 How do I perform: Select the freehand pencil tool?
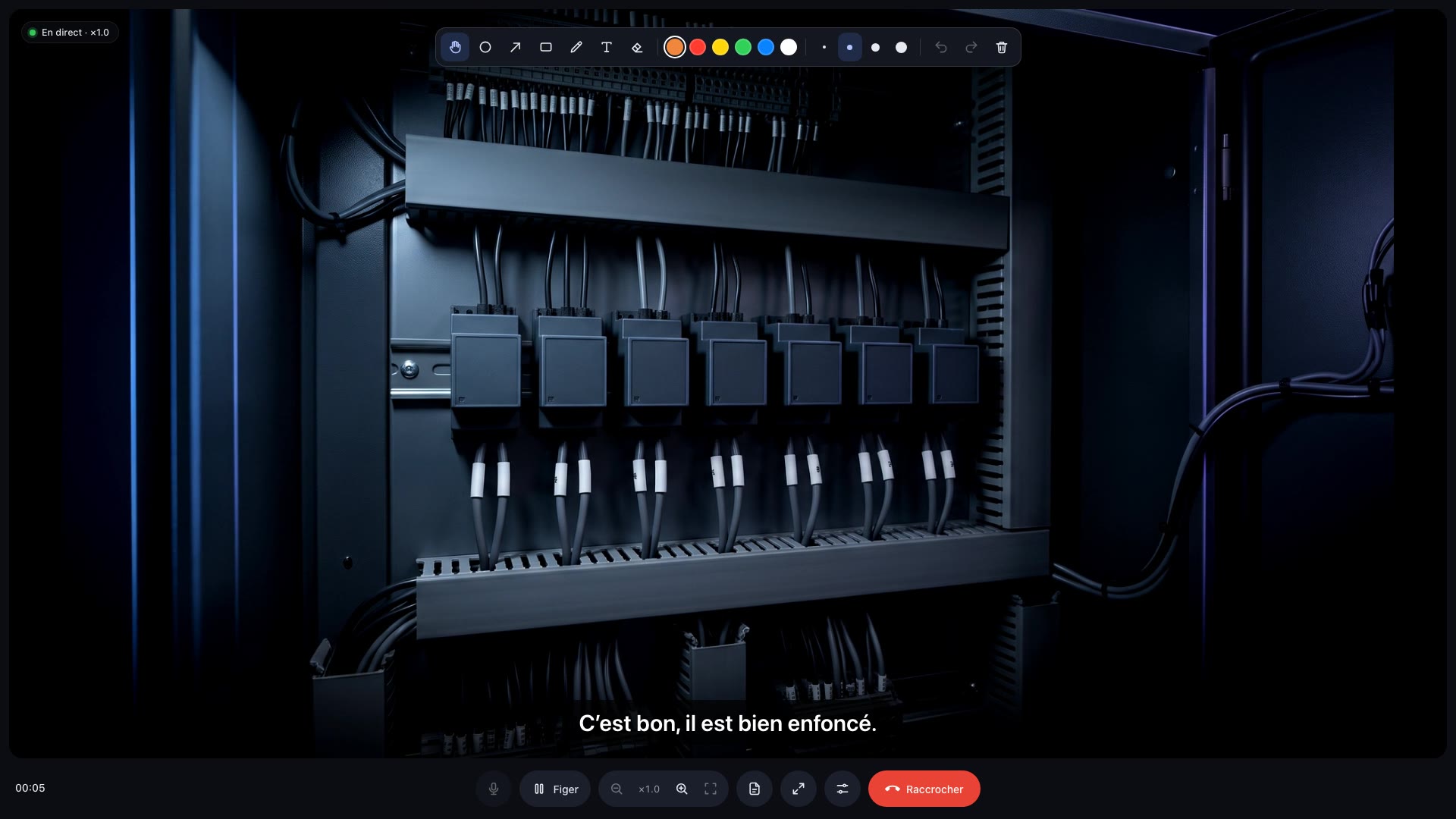tap(576, 47)
